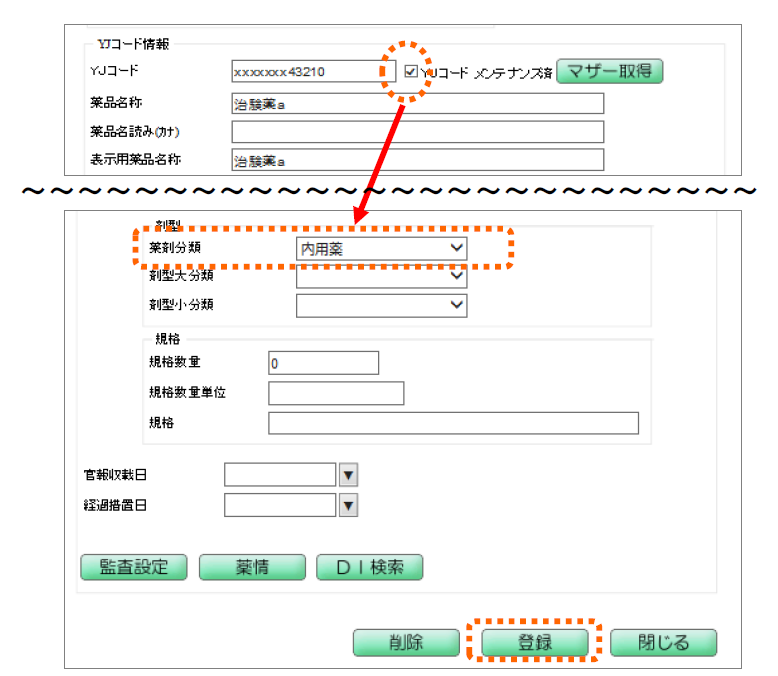Click the 薬情 button
Viewport: 778px width, 676px height.
coord(251,567)
